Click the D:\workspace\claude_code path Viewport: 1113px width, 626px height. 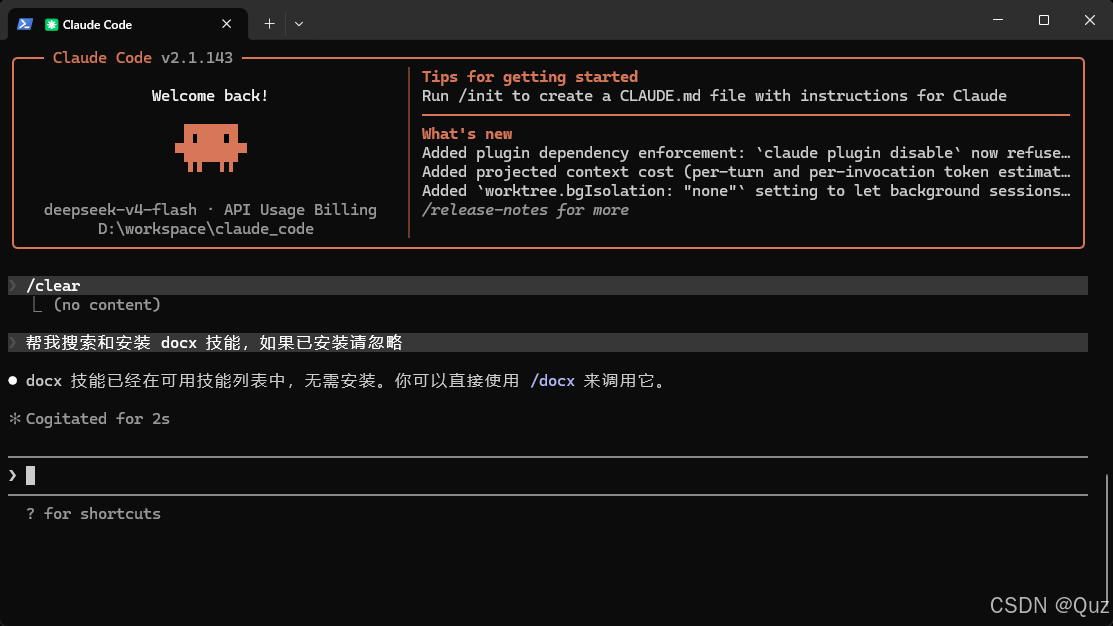tap(206, 229)
